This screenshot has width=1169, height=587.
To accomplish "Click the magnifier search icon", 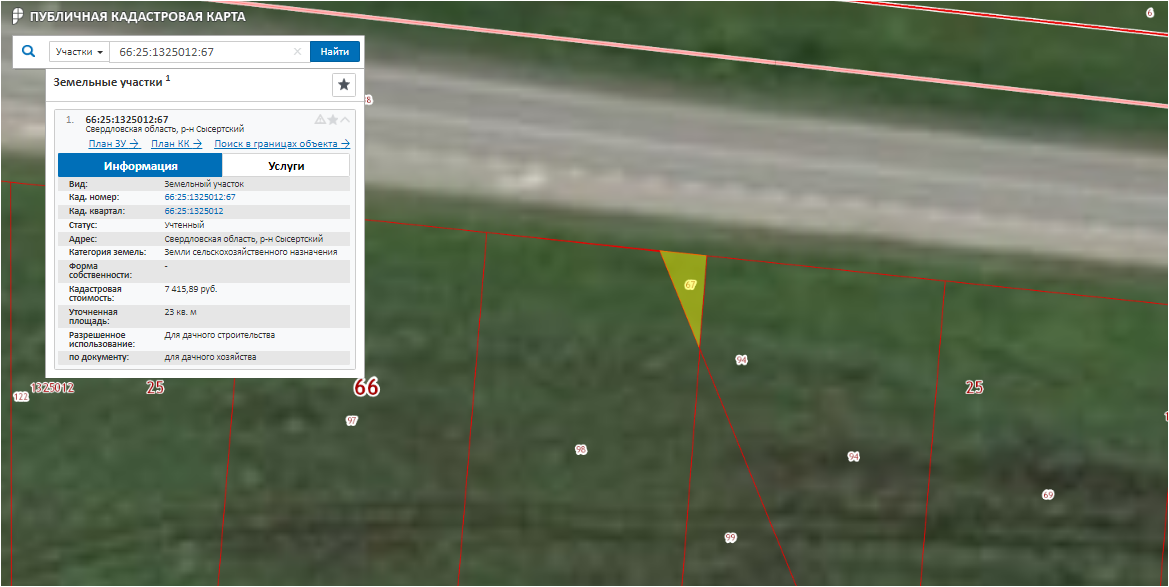I will click(x=29, y=51).
